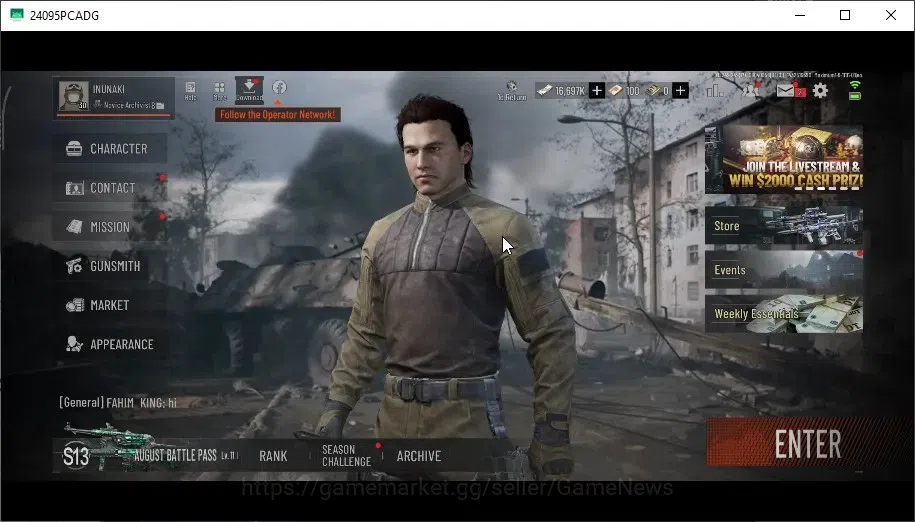Click the 100 ticket currency value
Screen dimensions: 915x522
tap(633, 90)
